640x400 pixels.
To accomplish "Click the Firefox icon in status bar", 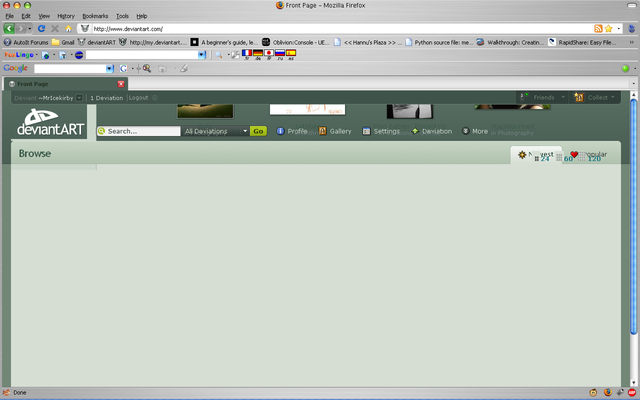I will pos(607,393).
